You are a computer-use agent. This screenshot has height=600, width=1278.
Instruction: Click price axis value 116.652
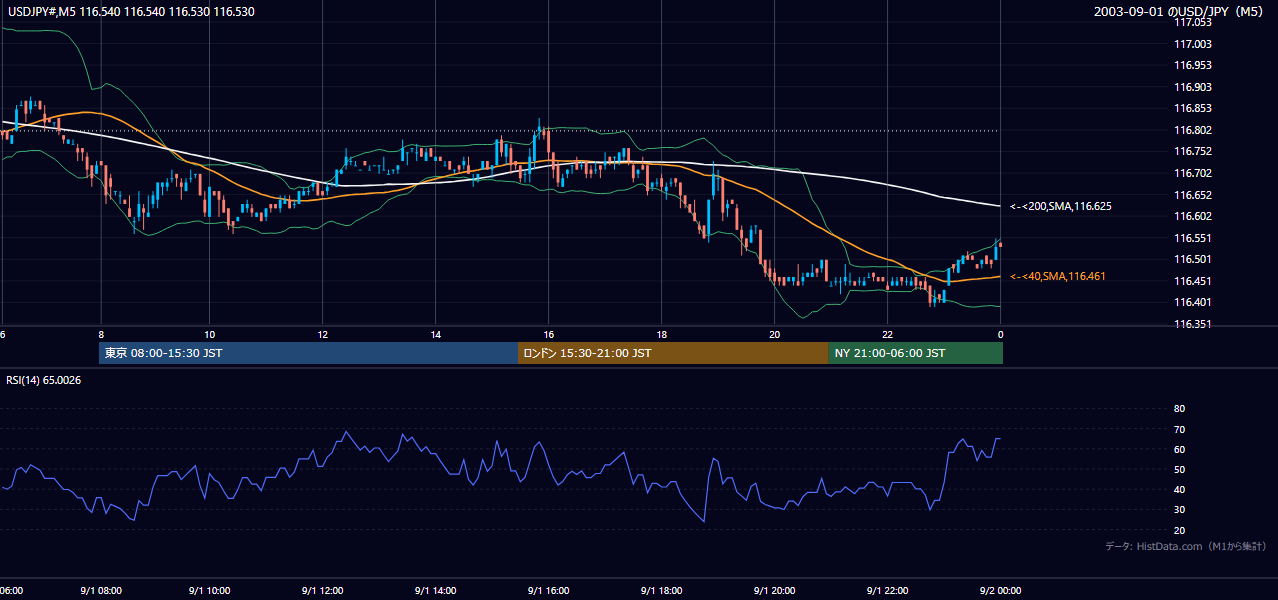[1192, 195]
